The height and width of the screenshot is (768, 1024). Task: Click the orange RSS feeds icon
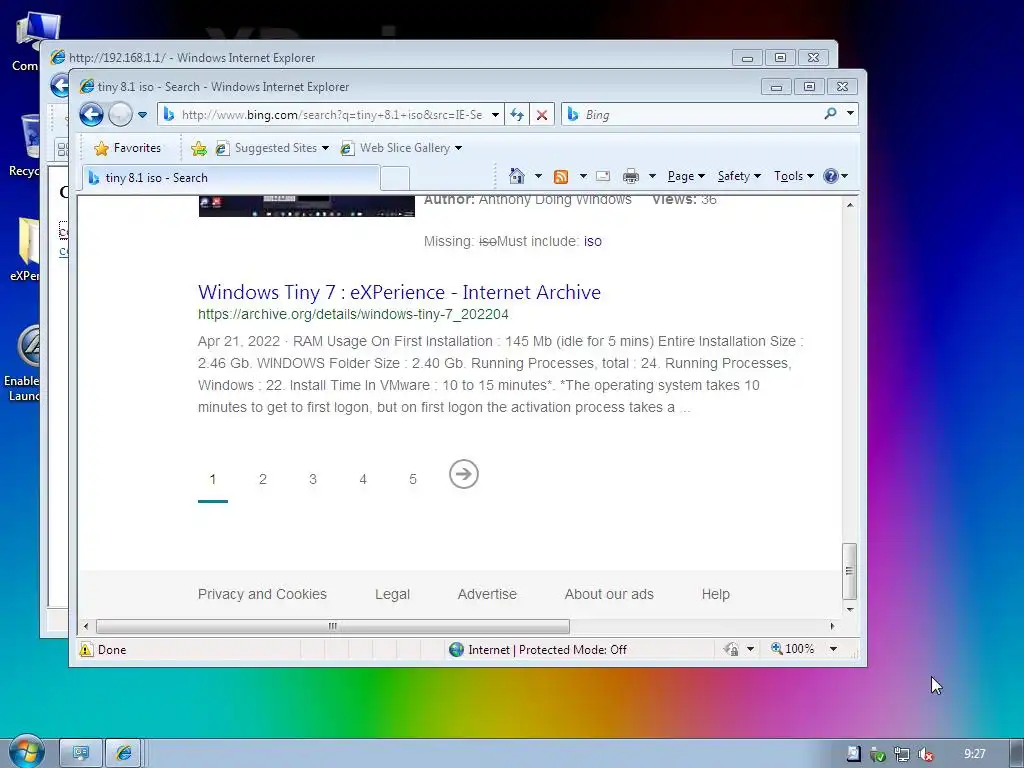click(x=560, y=176)
